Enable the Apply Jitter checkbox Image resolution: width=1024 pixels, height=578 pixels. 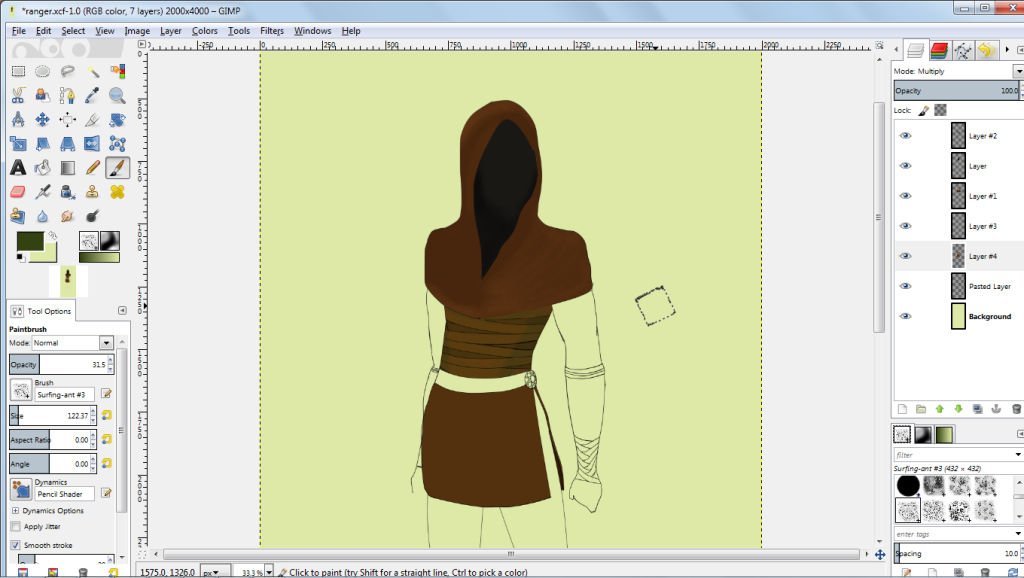pyautogui.click(x=15, y=526)
